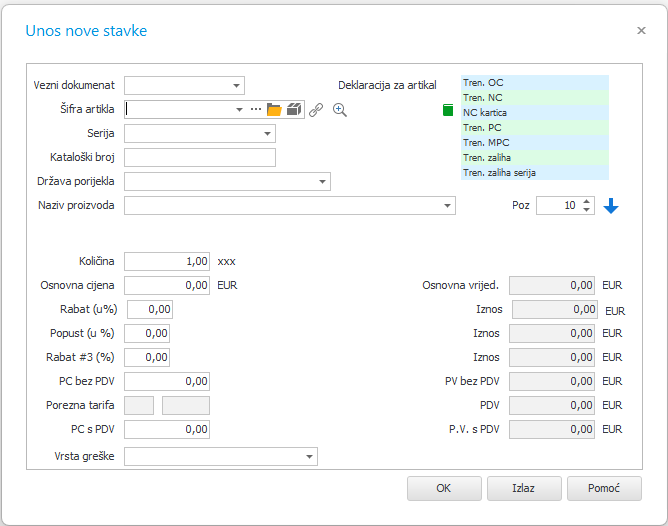668x526 pixels.
Task: Click the three dots browse button in Šifra artikla
Action: 256,109
